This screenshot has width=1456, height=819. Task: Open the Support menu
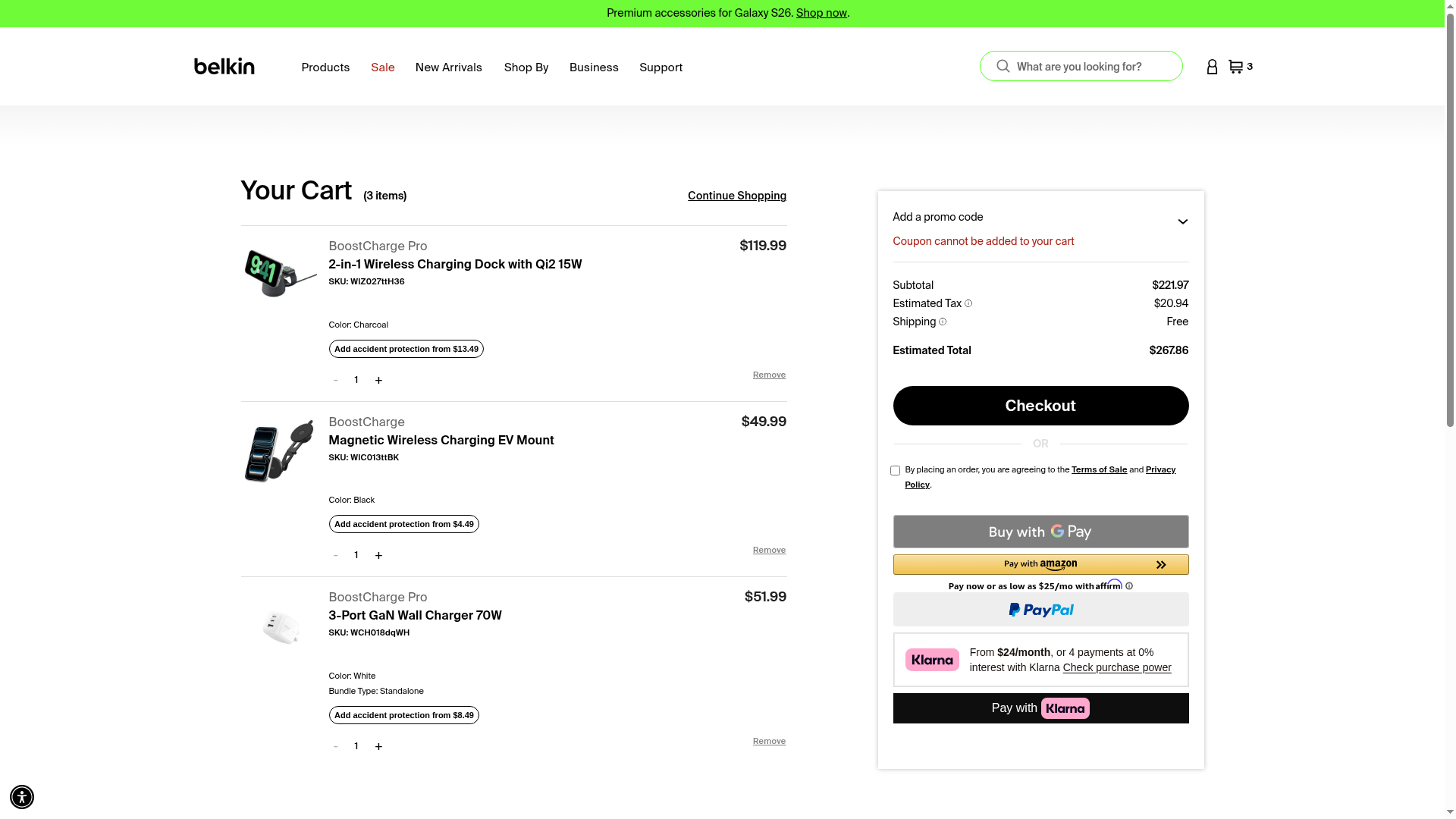pyautogui.click(x=661, y=67)
